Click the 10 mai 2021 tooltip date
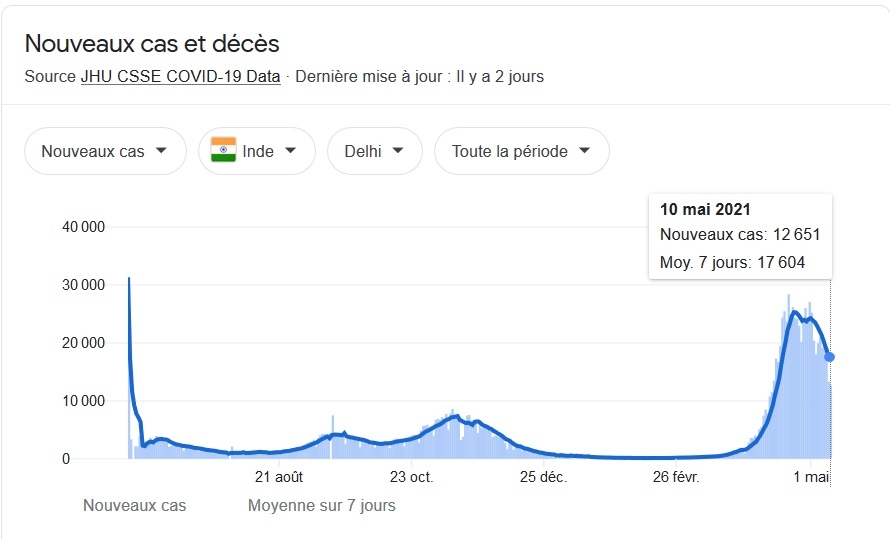This screenshot has height=539, width=890. click(x=705, y=209)
